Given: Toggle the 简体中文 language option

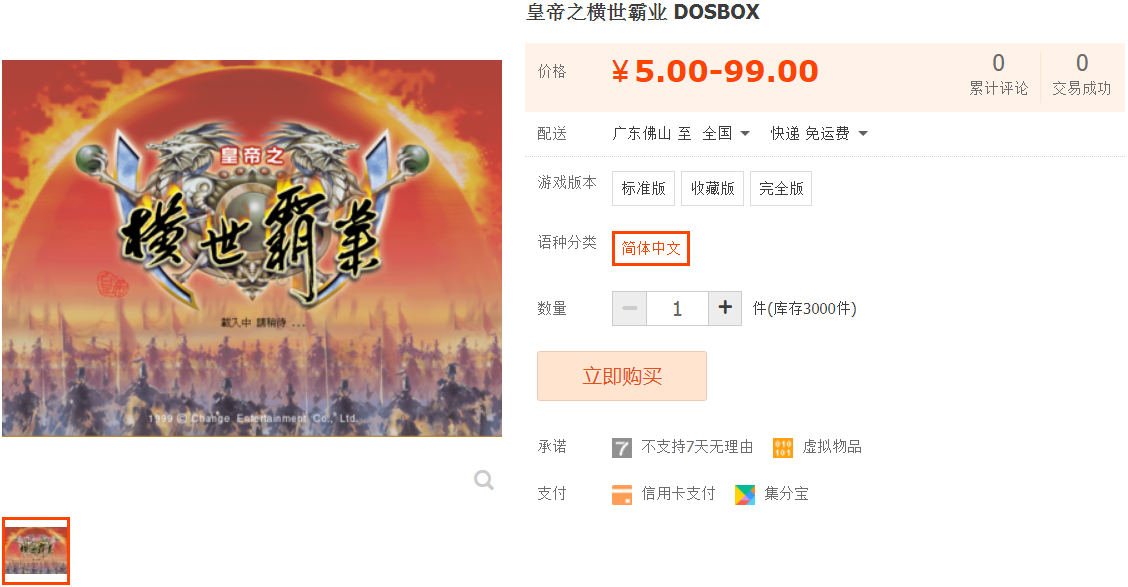Looking at the screenshot, I should pyautogui.click(x=650, y=248).
